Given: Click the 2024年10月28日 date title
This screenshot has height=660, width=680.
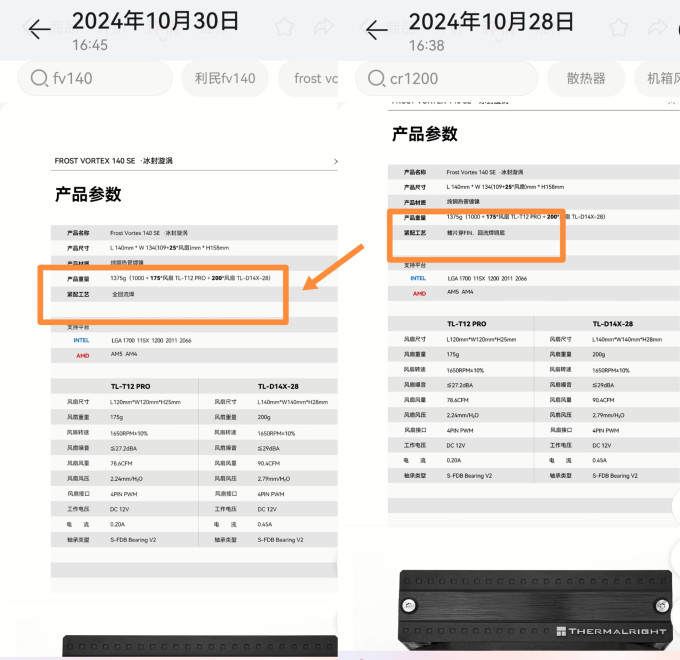Looking at the screenshot, I should tap(491, 22).
